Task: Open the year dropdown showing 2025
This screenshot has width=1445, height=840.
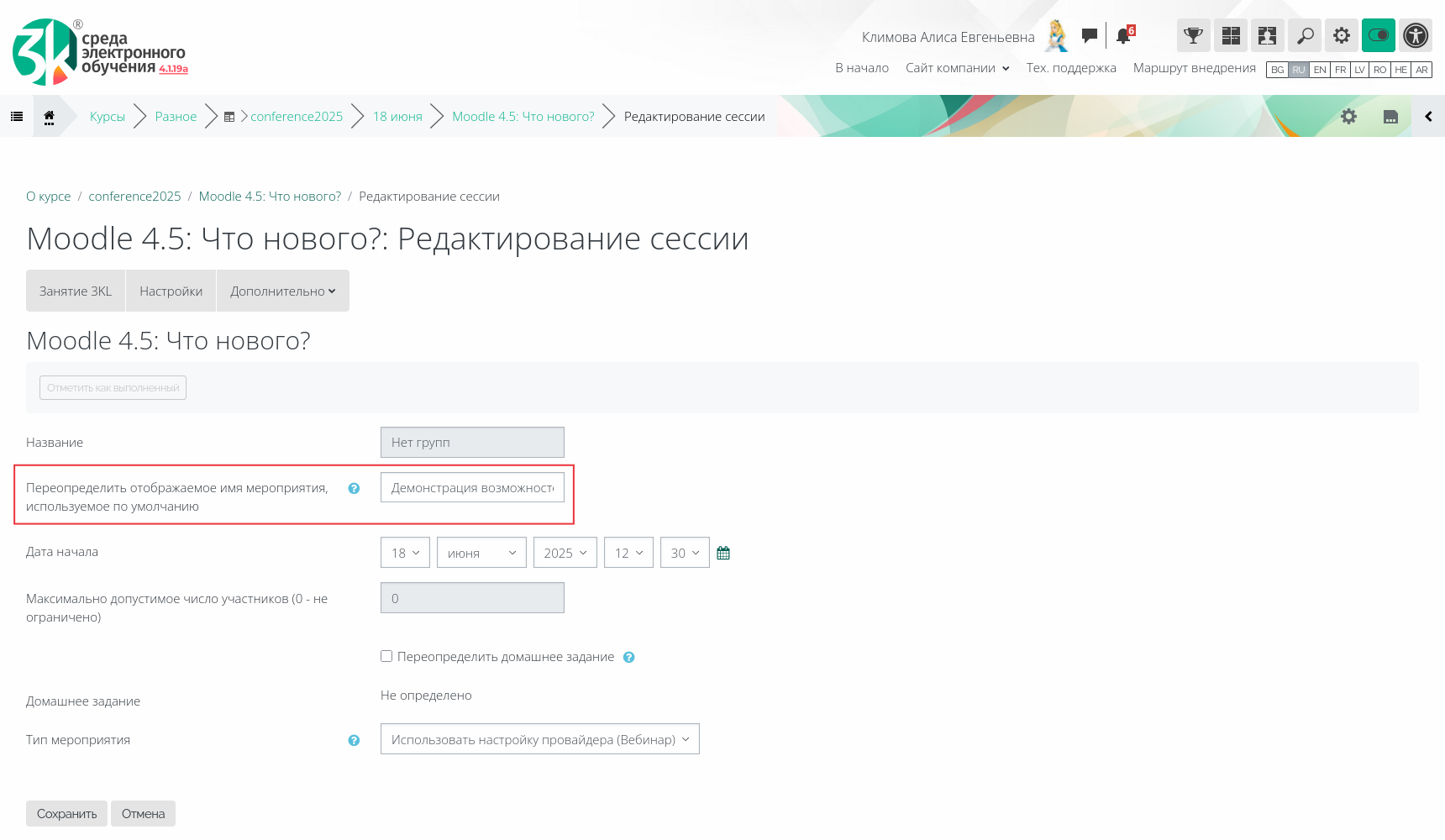Action: pos(565,553)
